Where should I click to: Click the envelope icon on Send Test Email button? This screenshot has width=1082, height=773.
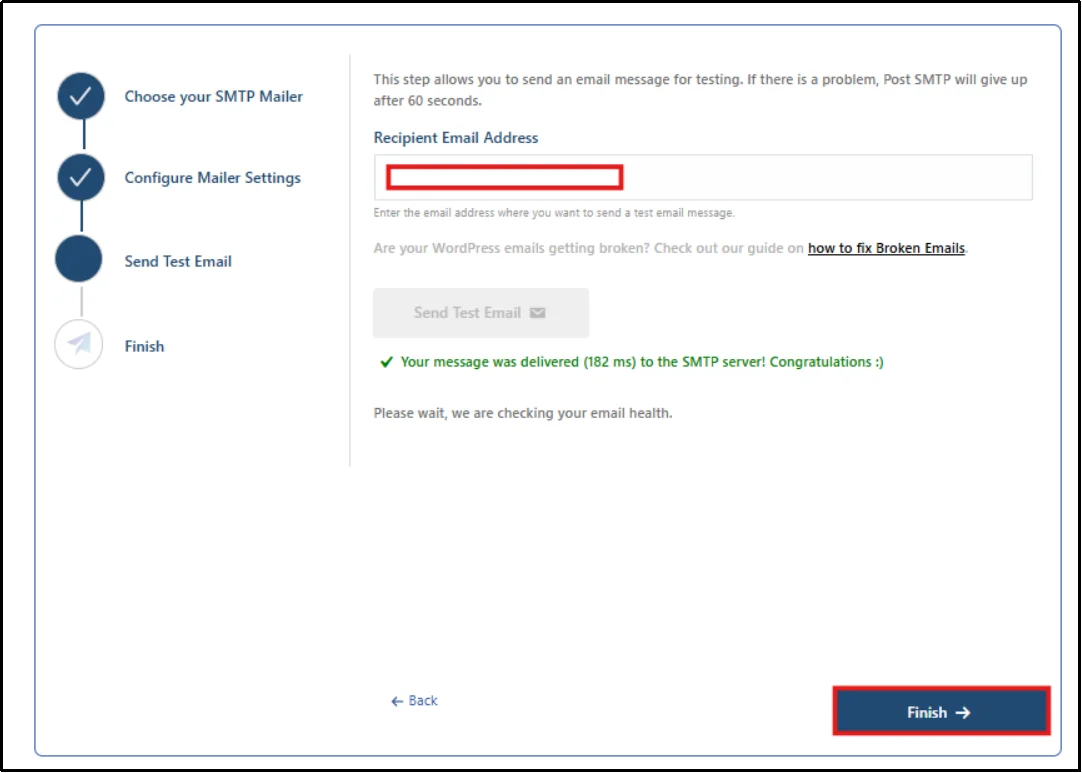538,313
